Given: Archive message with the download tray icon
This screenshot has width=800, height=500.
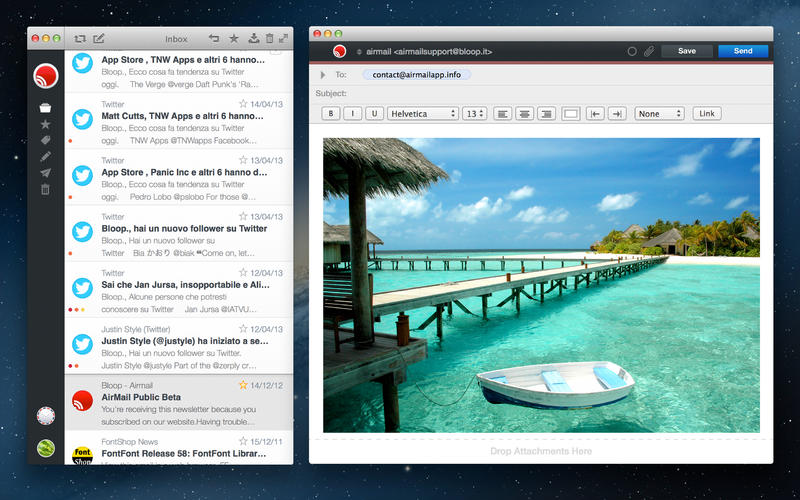Looking at the screenshot, I should click(254, 38).
